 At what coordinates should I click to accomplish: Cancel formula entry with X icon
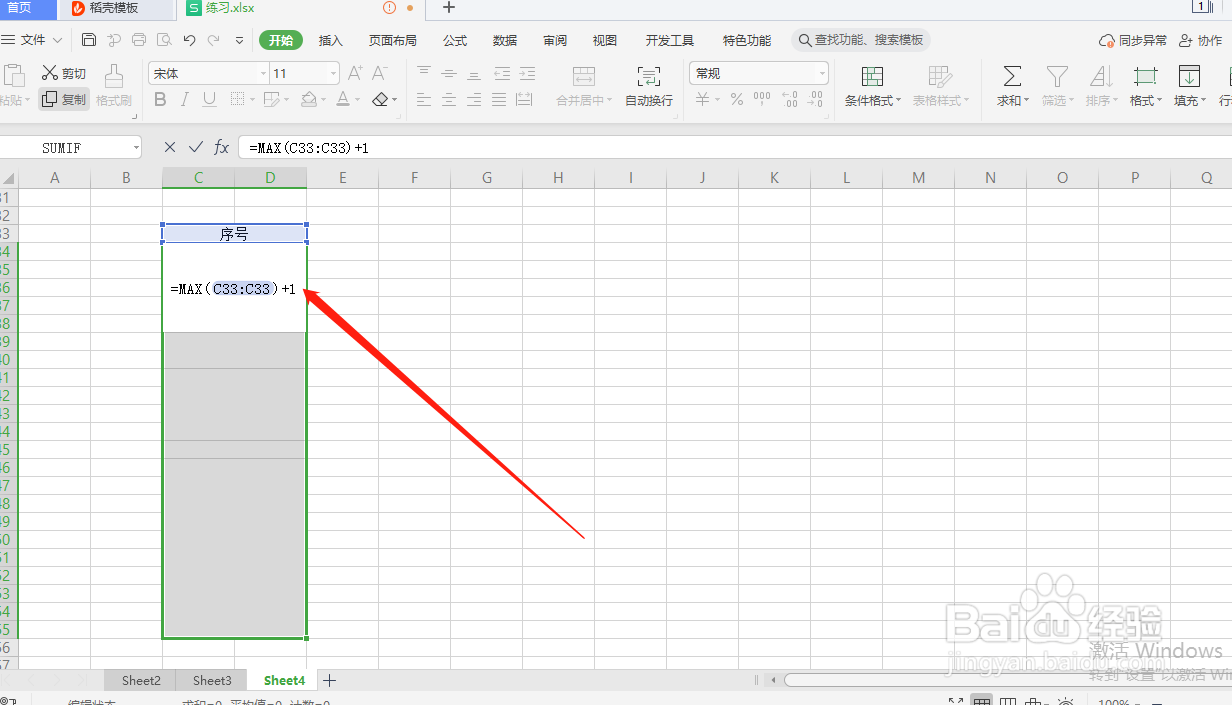pos(170,147)
